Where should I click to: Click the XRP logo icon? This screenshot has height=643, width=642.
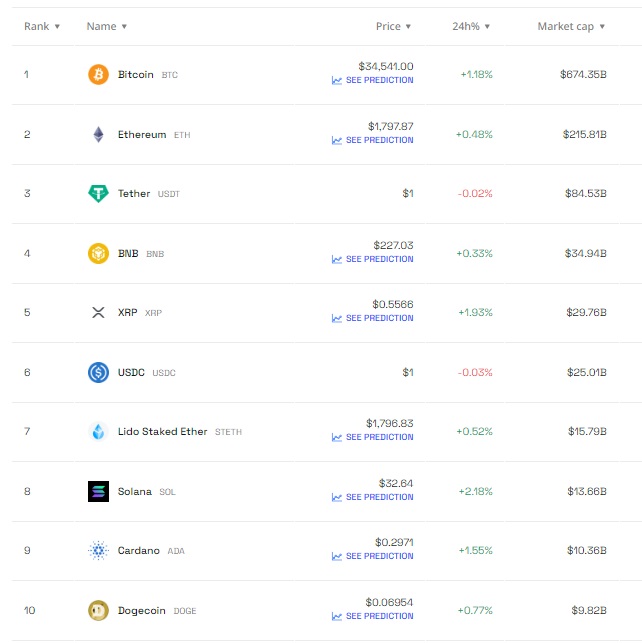tap(98, 313)
